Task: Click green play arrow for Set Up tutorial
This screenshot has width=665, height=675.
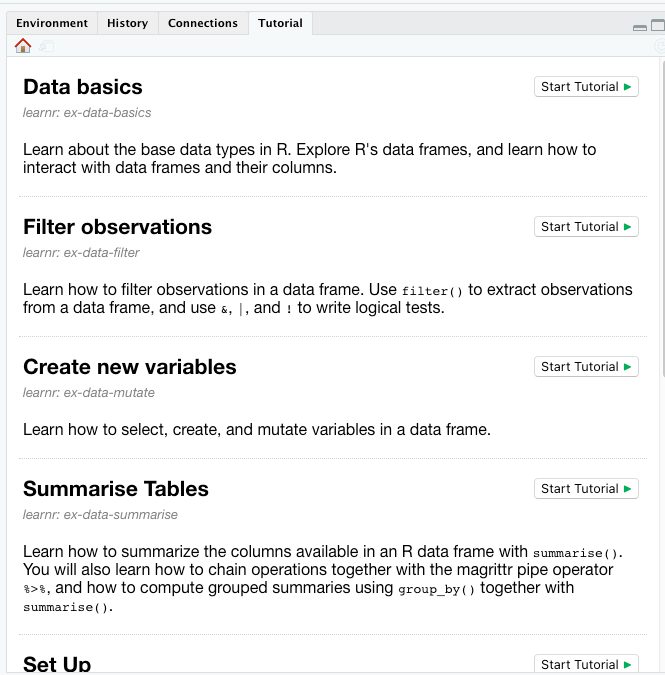Action: [628, 665]
